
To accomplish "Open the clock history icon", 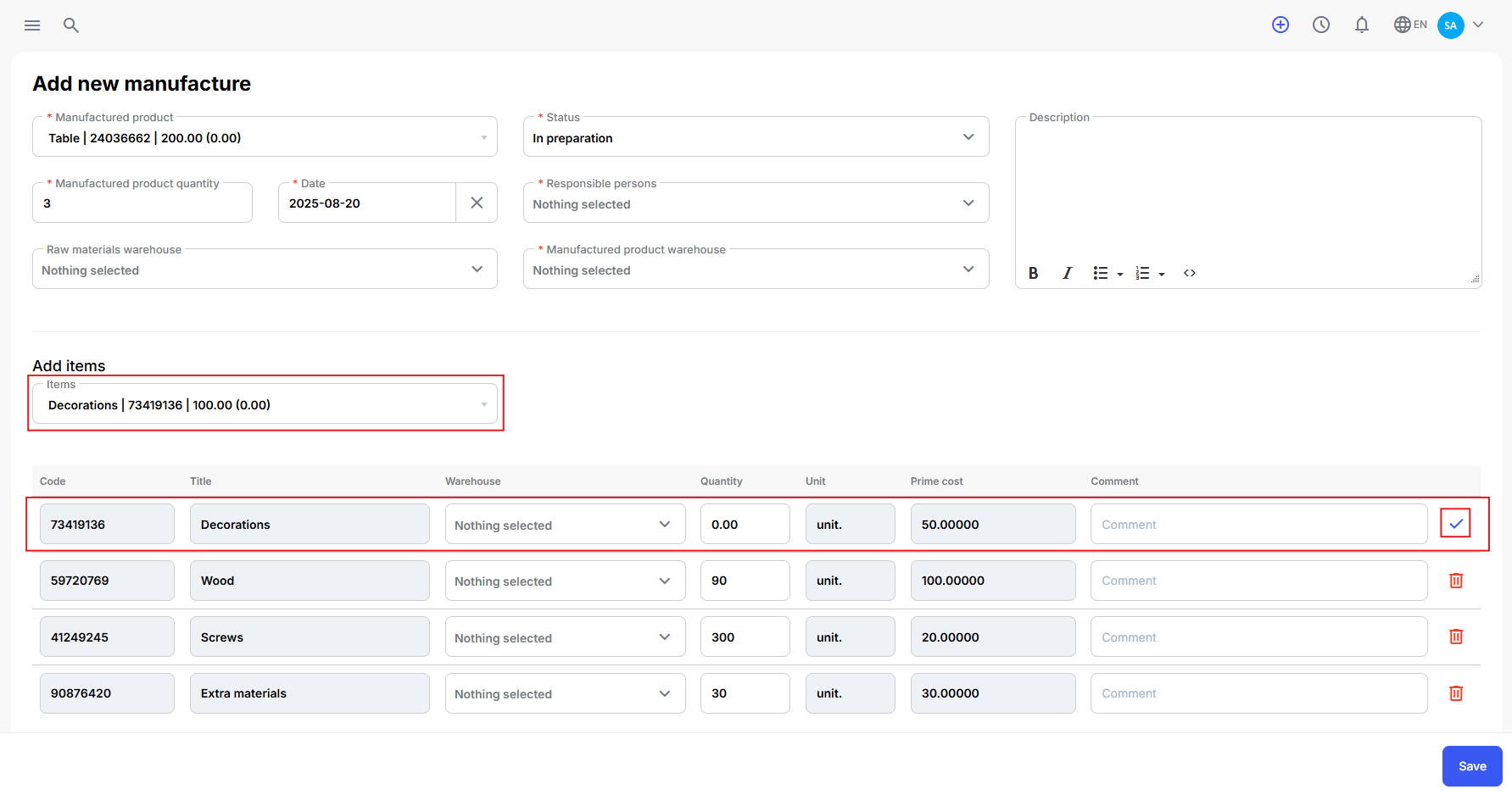I will tap(1321, 25).
